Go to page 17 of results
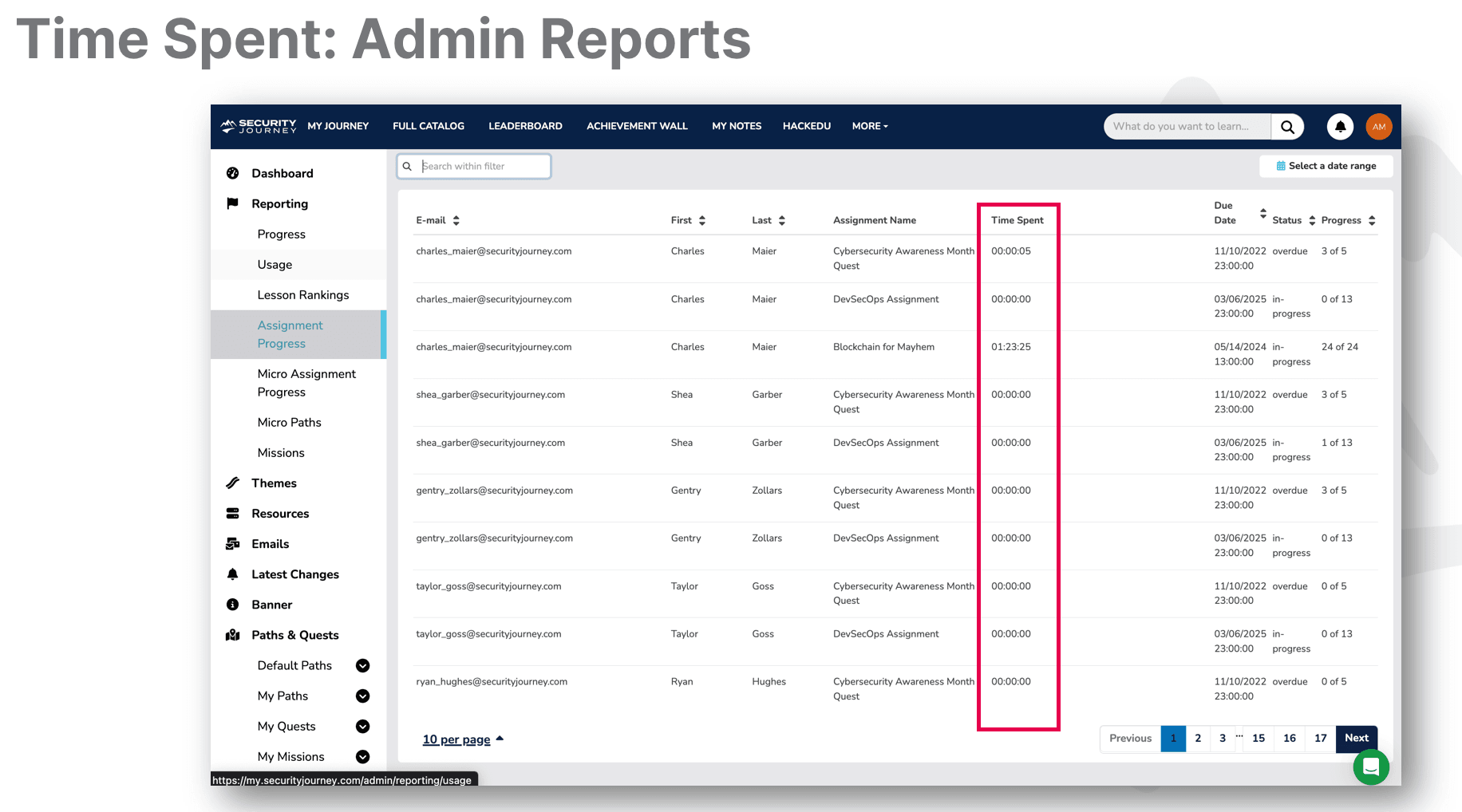Viewport: 1462px width, 812px height. click(x=1320, y=739)
